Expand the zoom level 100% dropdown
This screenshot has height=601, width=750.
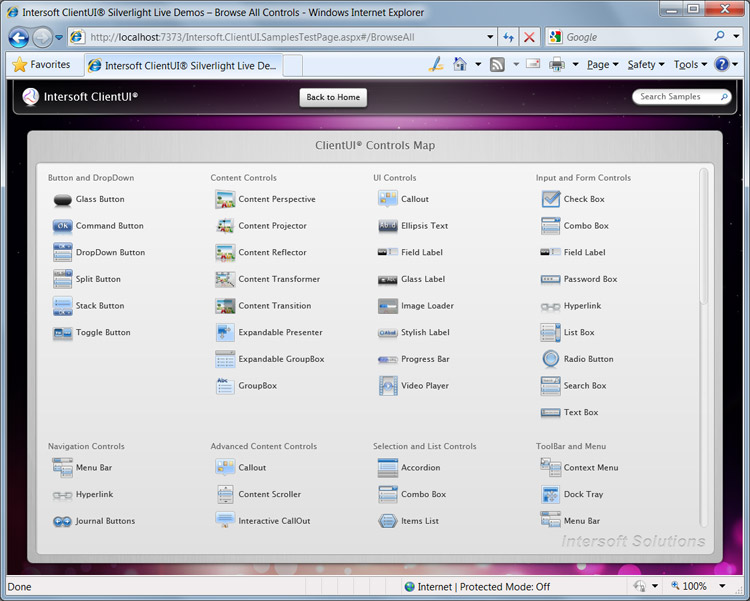(722, 586)
